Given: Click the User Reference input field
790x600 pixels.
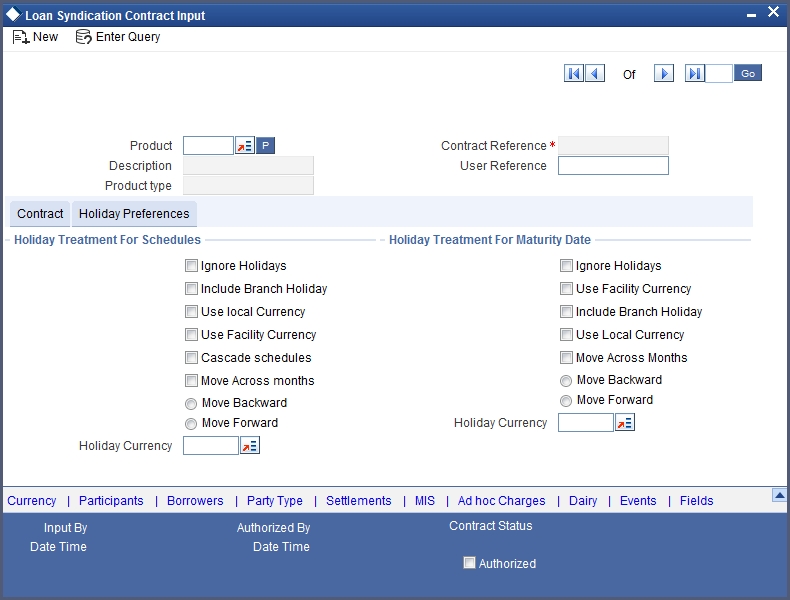Looking at the screenshot, I should click(613, 166).
